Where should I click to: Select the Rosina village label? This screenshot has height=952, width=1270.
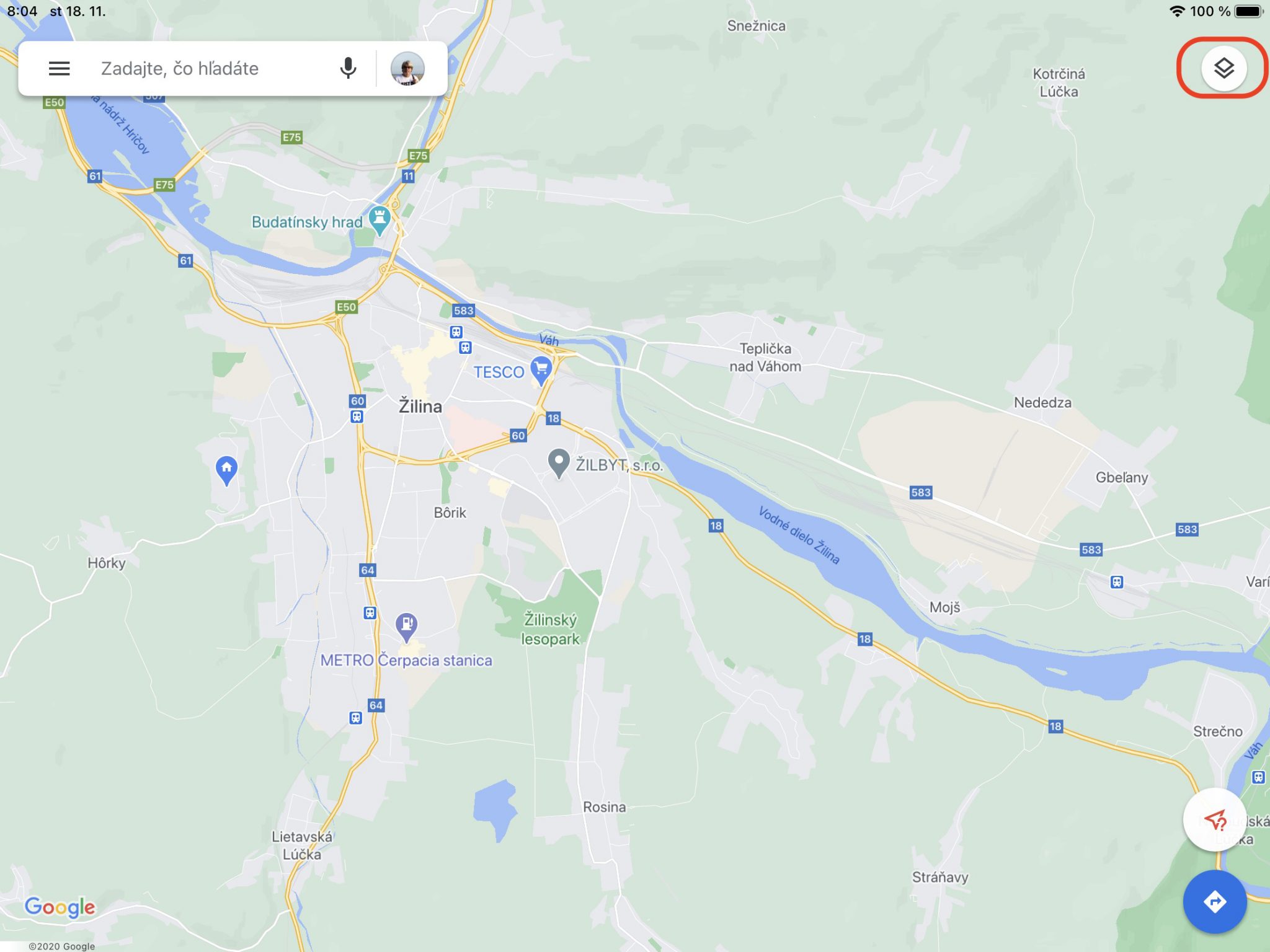point(604,807)
